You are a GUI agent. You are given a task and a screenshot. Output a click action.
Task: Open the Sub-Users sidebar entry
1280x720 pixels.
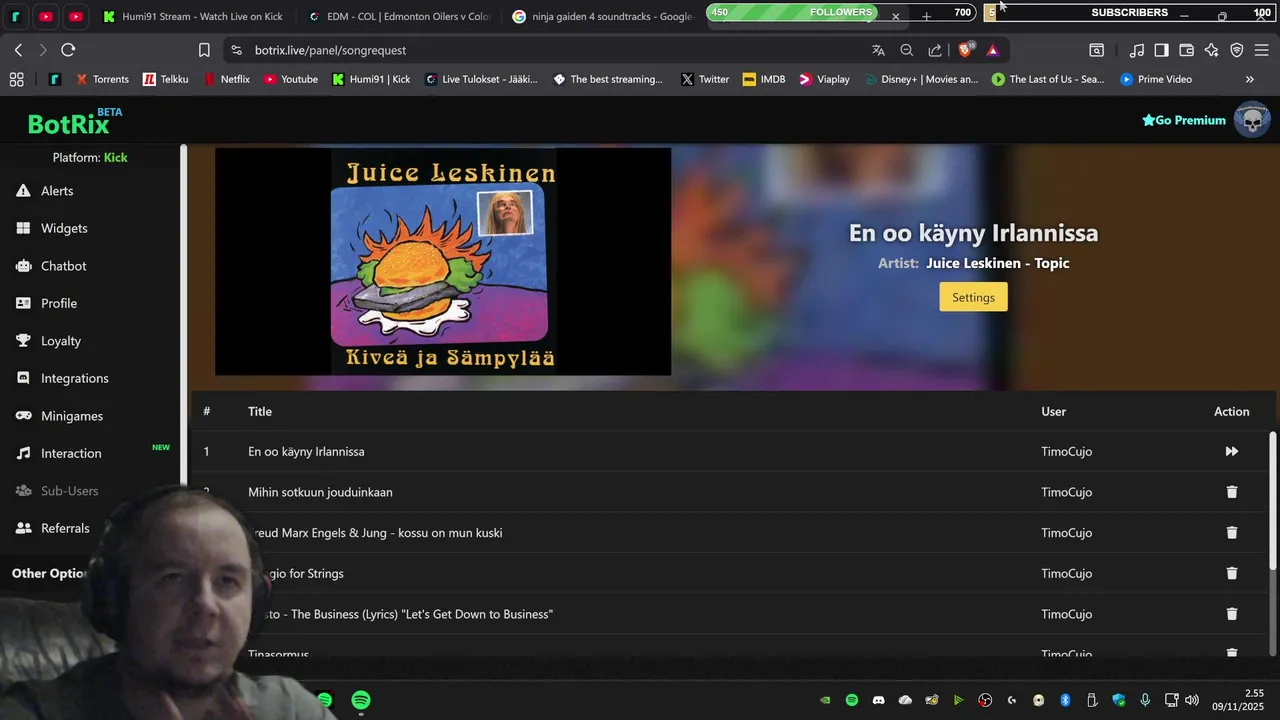69,491
